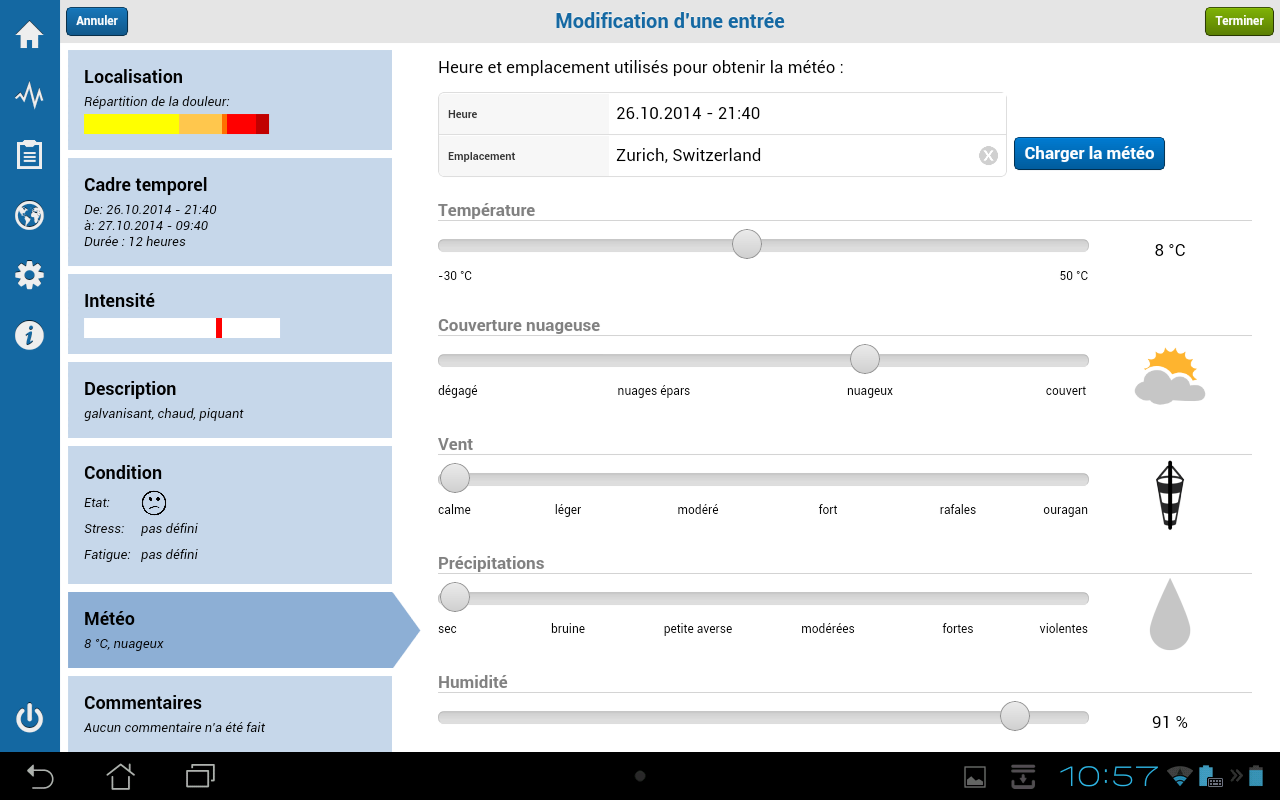Select 'petite averse' precipitation label
Screen dimensions: 1280x800
(698, 629)
